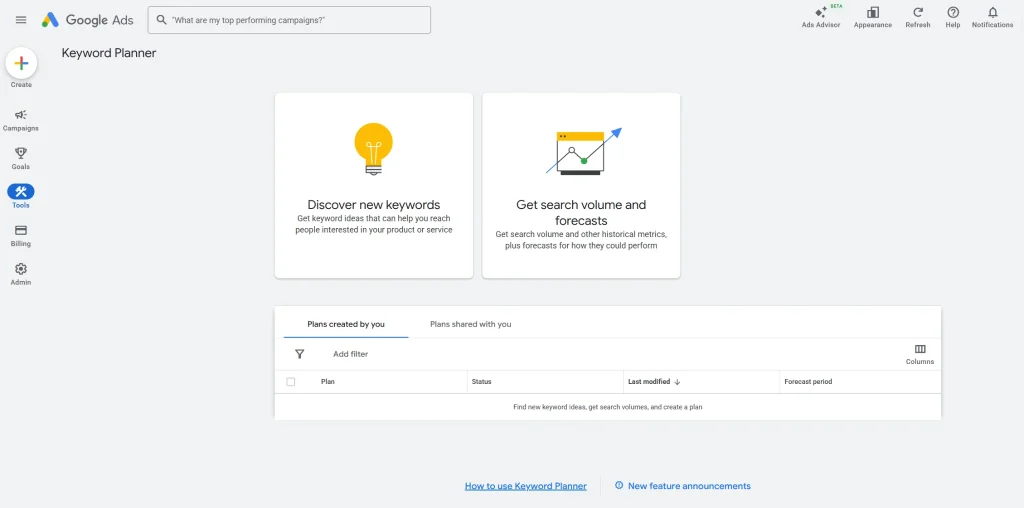Open Campaigns in the sidebar

point(21,120)
